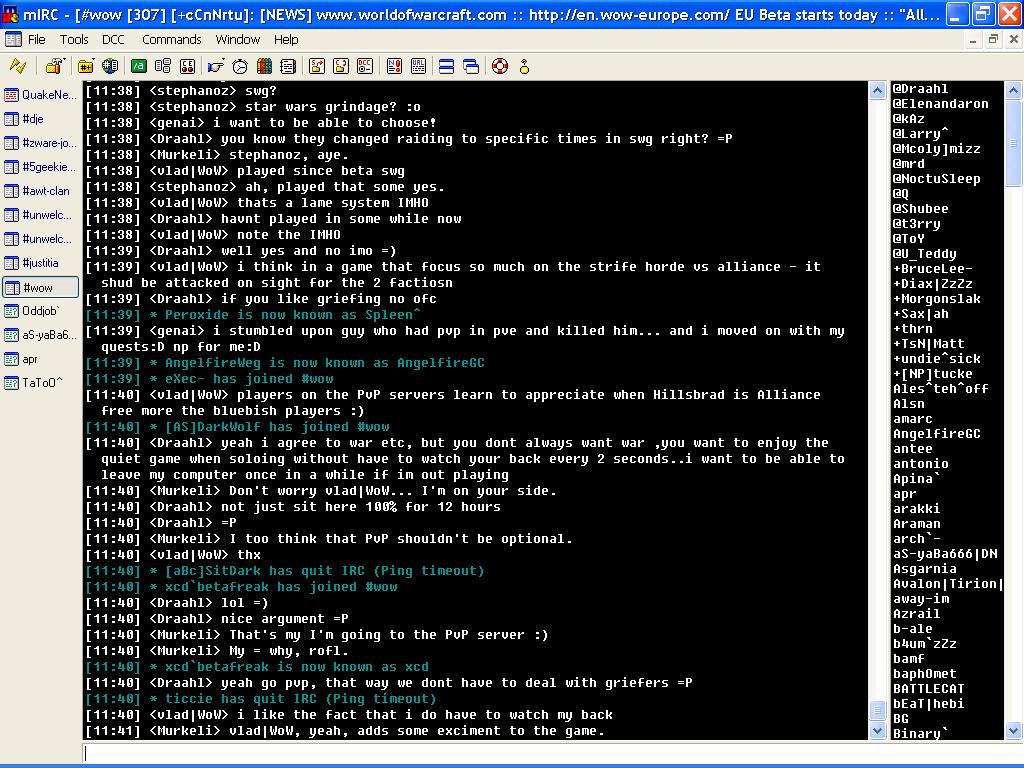The width and height of the screenshot is (1024, 768).
Task: Open the Notify list icon
Action: [x=394, y=66]
